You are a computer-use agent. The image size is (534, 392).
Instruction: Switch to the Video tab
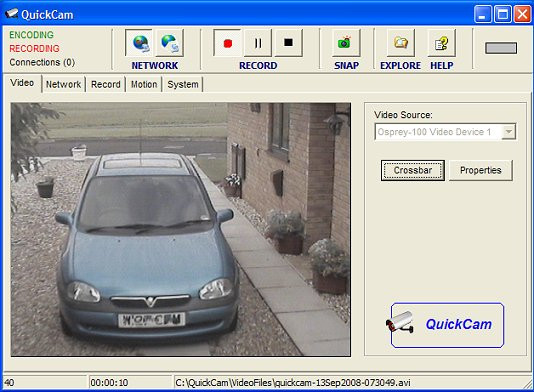(22, 83)
